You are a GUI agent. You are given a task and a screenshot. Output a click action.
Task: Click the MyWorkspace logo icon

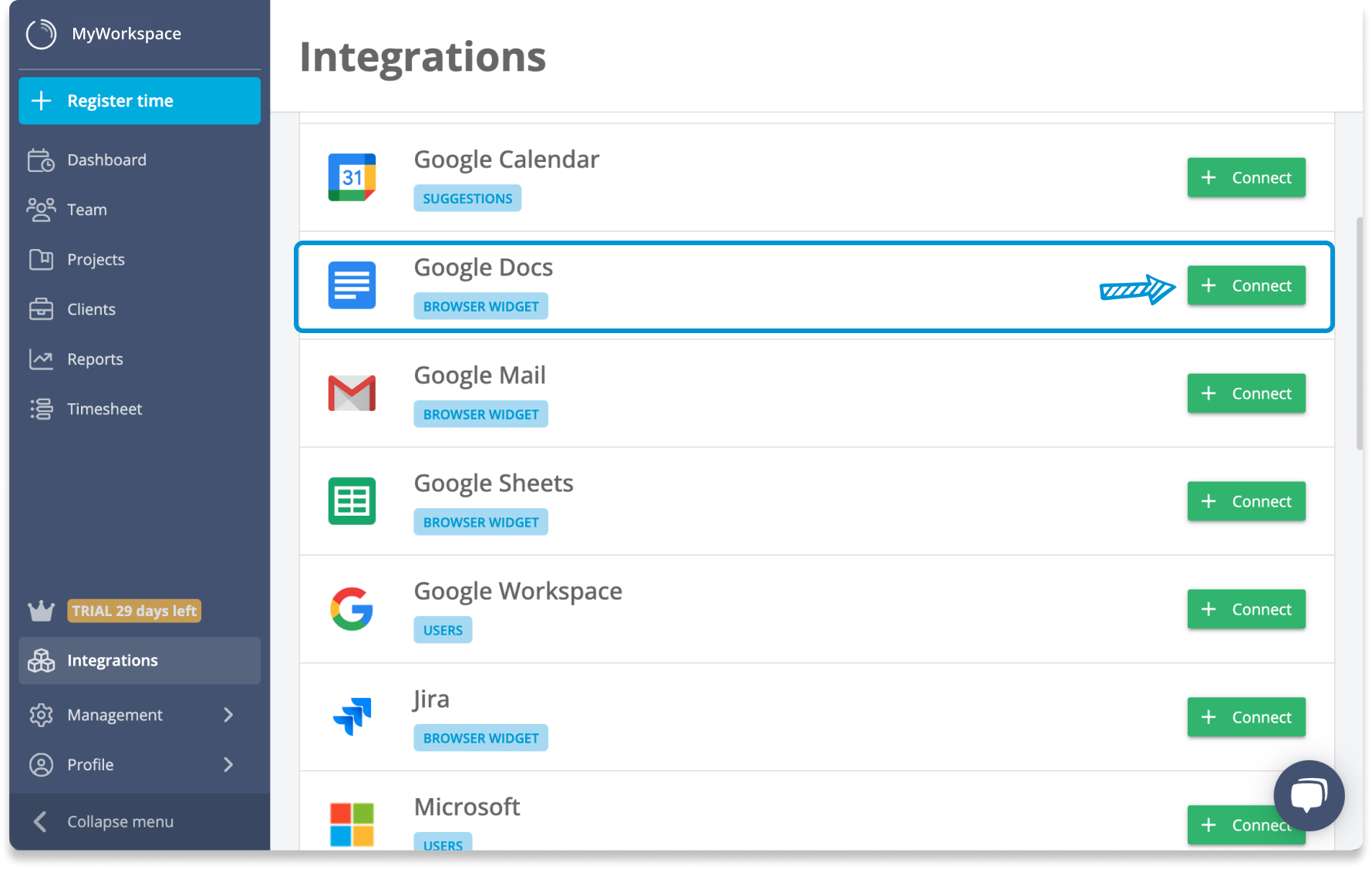tap(42, 34)
